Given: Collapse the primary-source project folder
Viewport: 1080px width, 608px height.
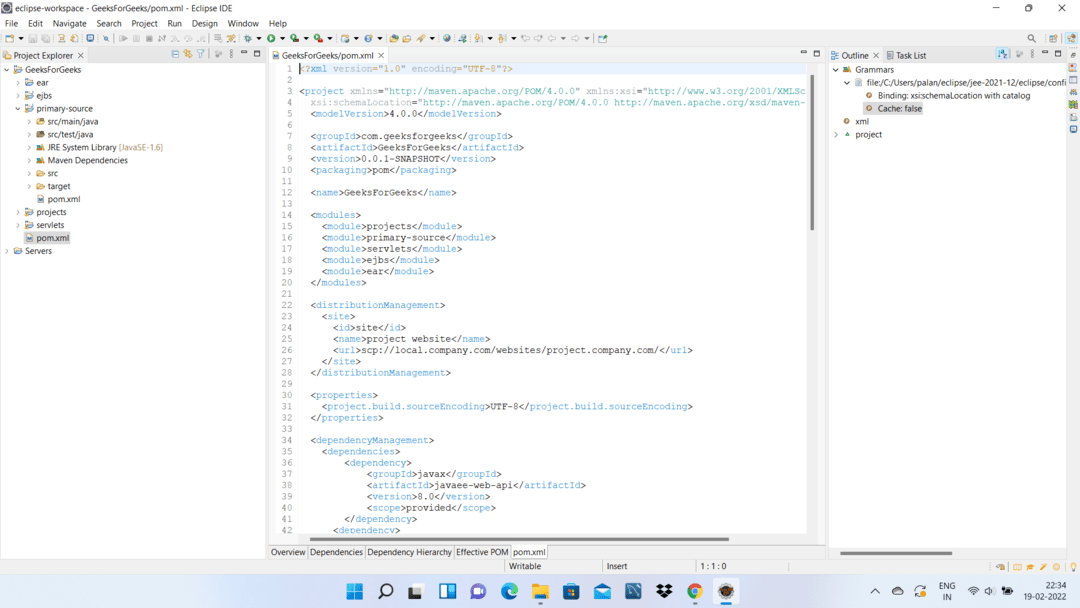Looking at the screenshot, I should pos(18,108).
